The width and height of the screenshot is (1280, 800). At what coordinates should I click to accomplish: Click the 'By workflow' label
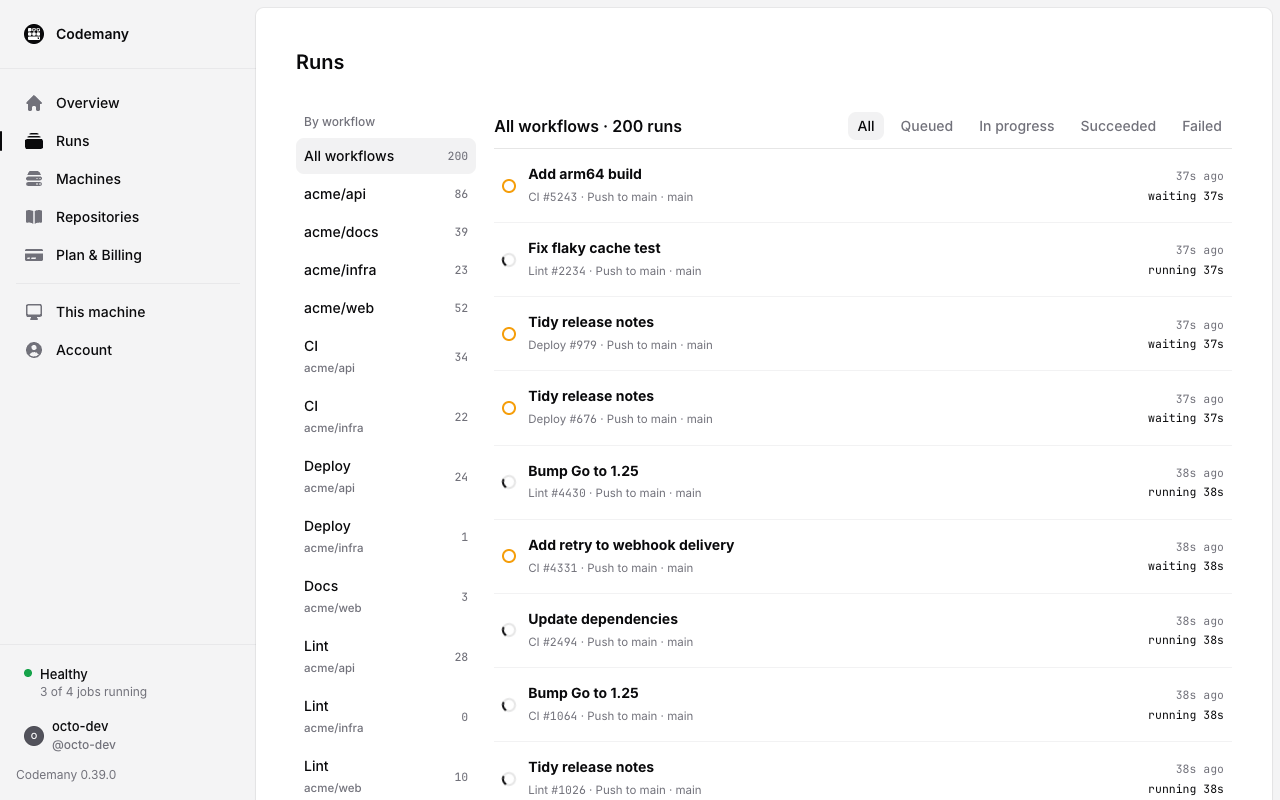click(339, 122)
